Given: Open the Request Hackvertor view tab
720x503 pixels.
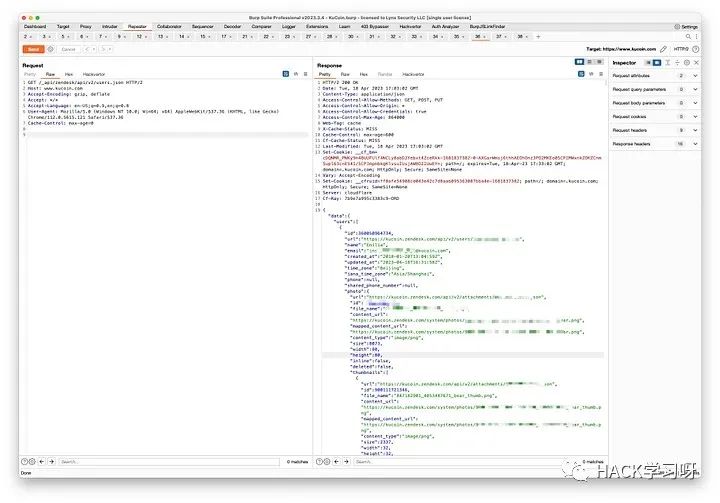Looking at the screenshot, I should (x=94, y=74).
